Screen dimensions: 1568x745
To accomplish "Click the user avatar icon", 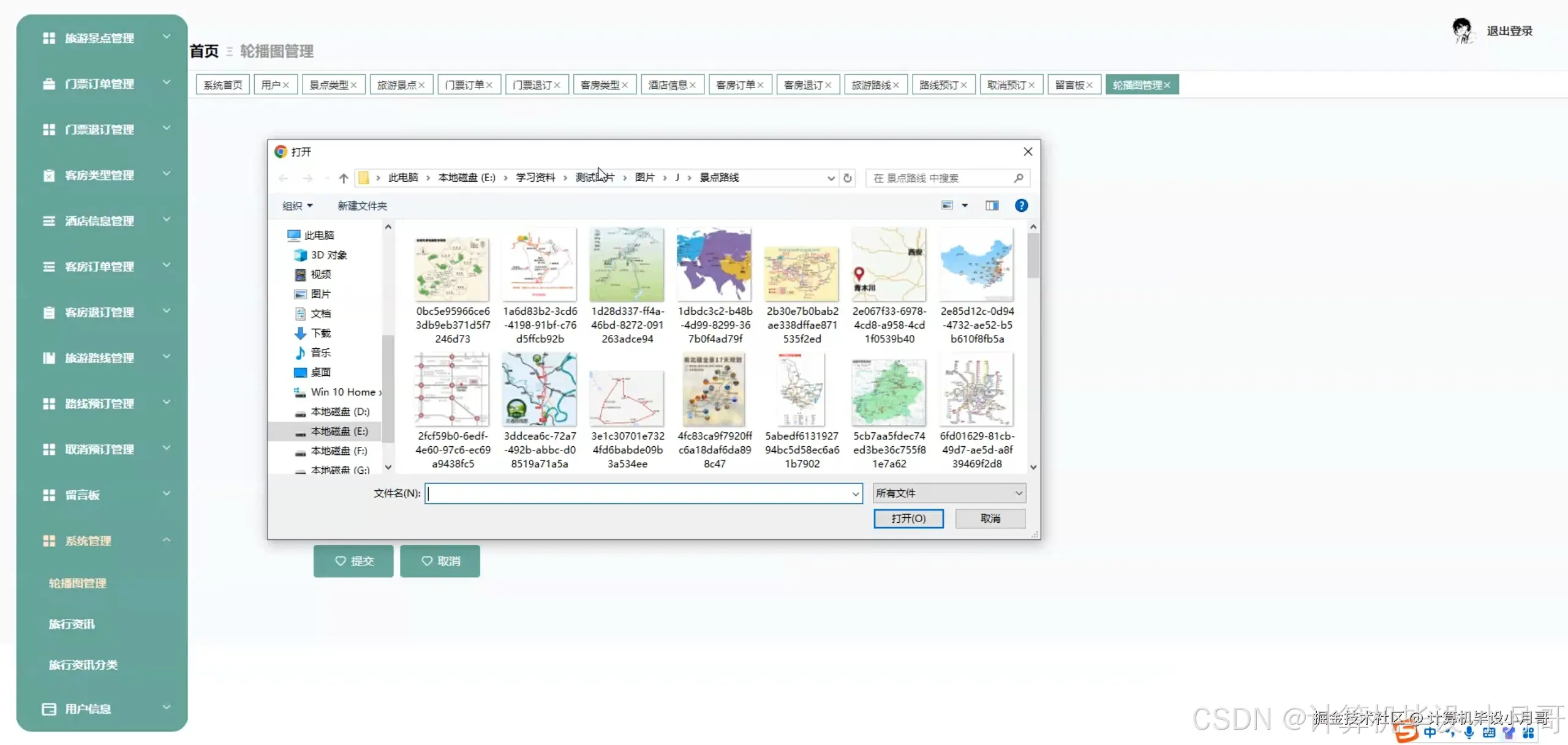I will [1463, 31].
